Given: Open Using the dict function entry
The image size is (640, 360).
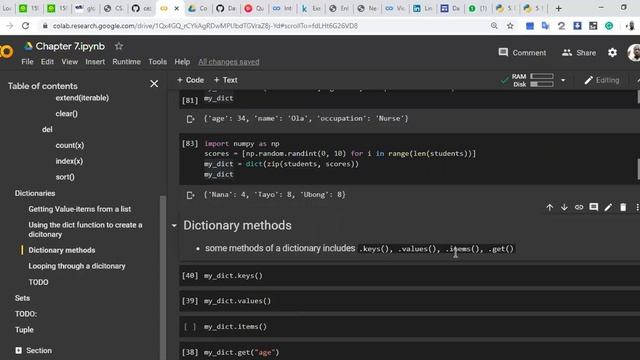Looking at the screenshot, I should [x=85, y=229].
